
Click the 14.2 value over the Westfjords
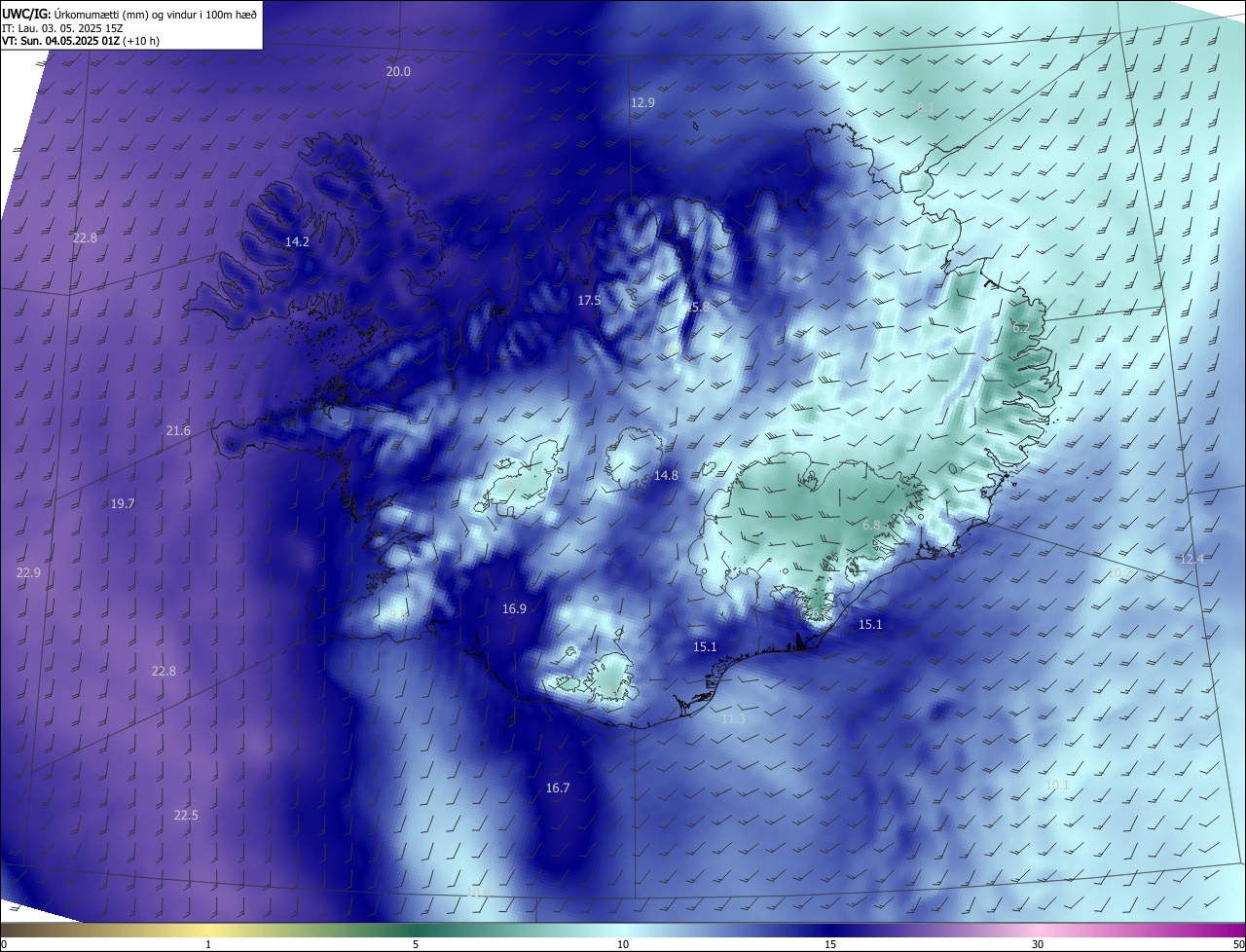(297, 241)
